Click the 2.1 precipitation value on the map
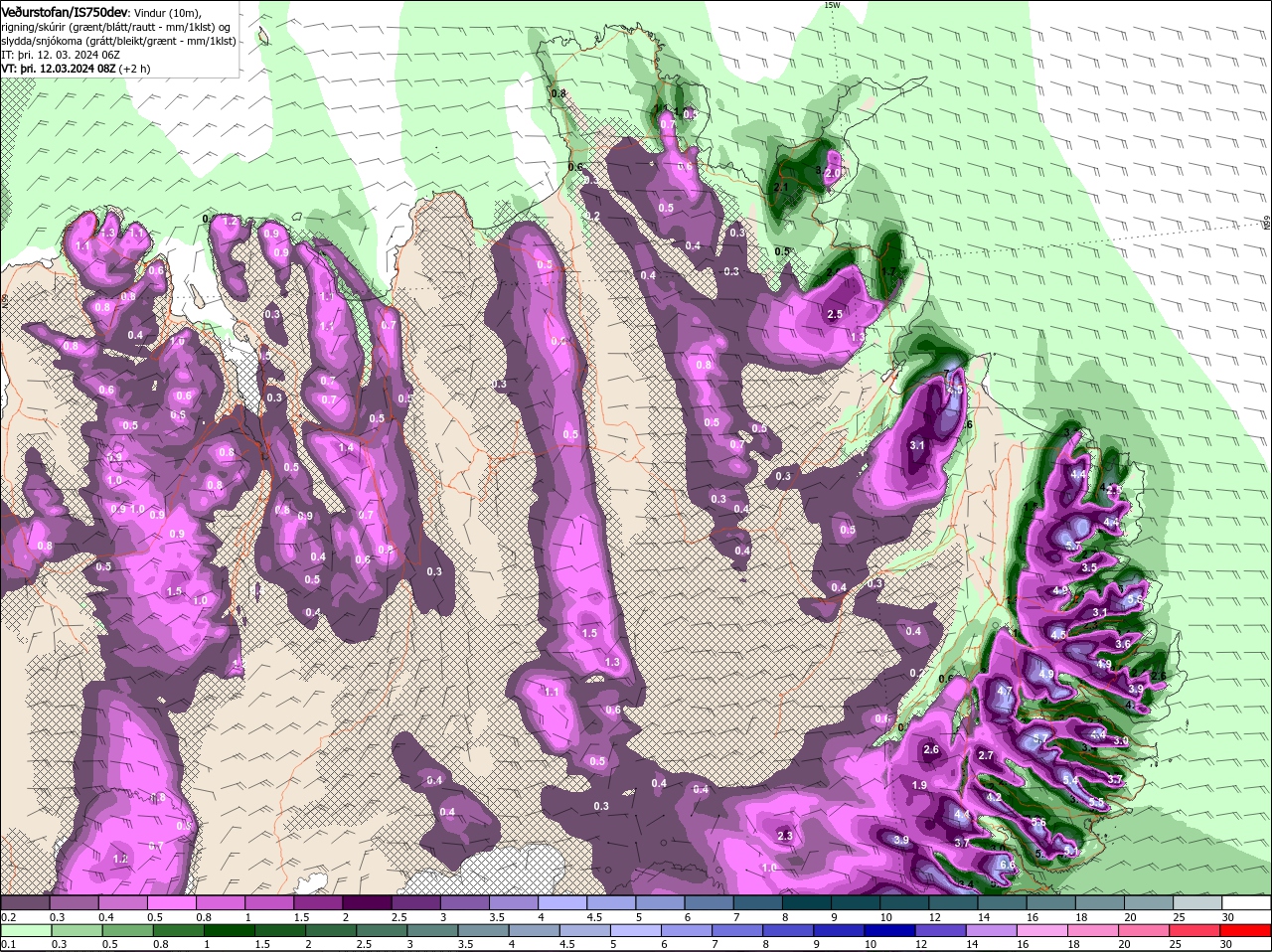 coord(780,187)
